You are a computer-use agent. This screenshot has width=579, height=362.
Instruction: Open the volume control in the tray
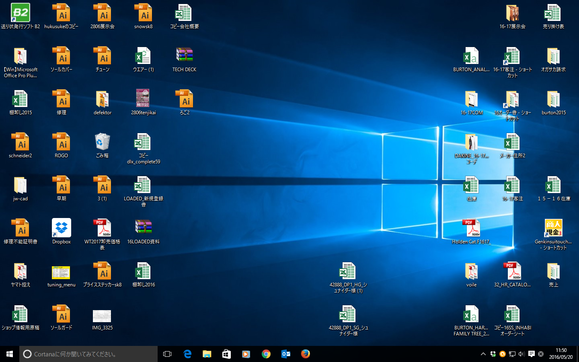click(x=521, y=354)
